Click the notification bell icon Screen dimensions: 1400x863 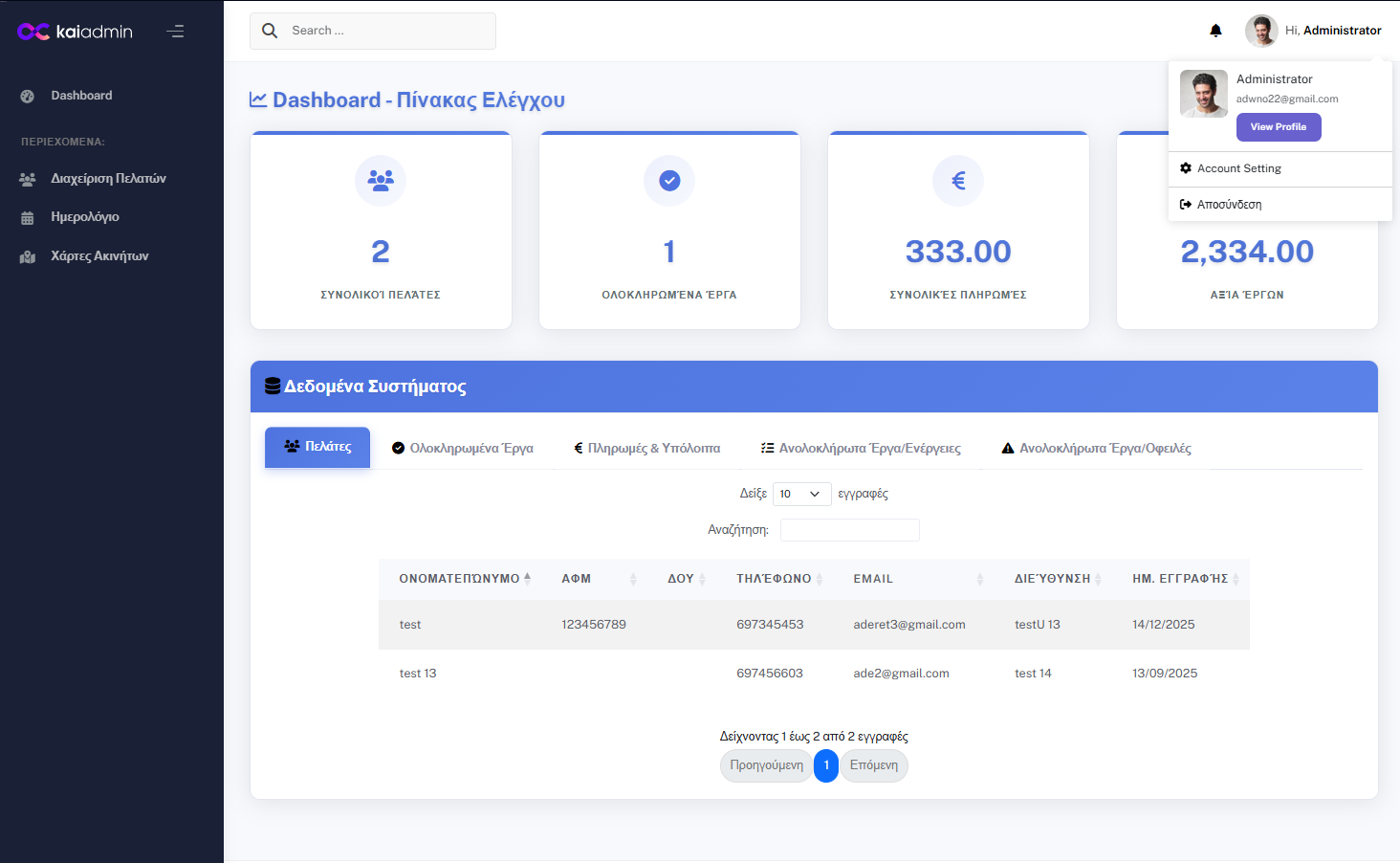[1215, 31]
